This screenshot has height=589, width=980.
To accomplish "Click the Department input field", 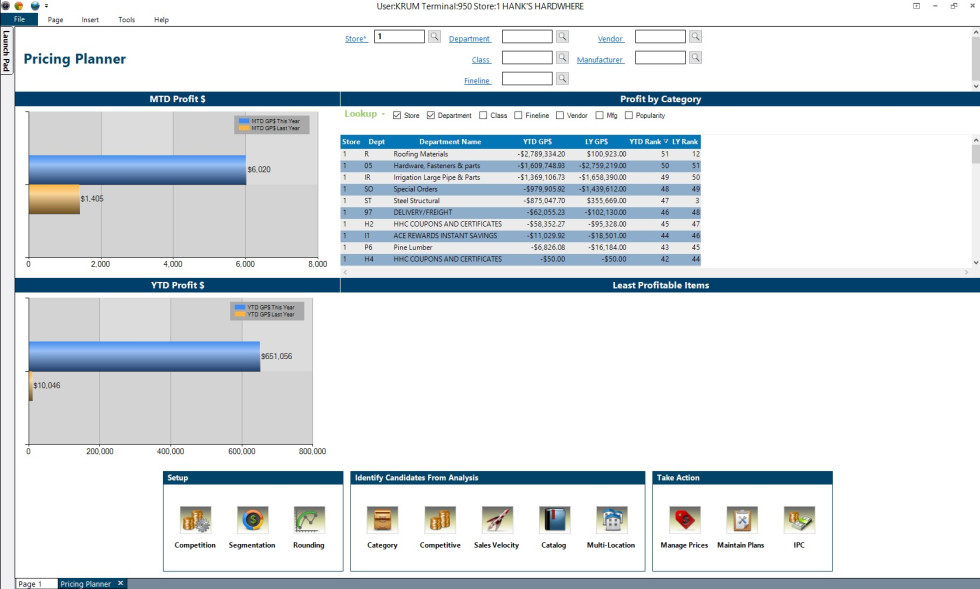I will [527, 37].
